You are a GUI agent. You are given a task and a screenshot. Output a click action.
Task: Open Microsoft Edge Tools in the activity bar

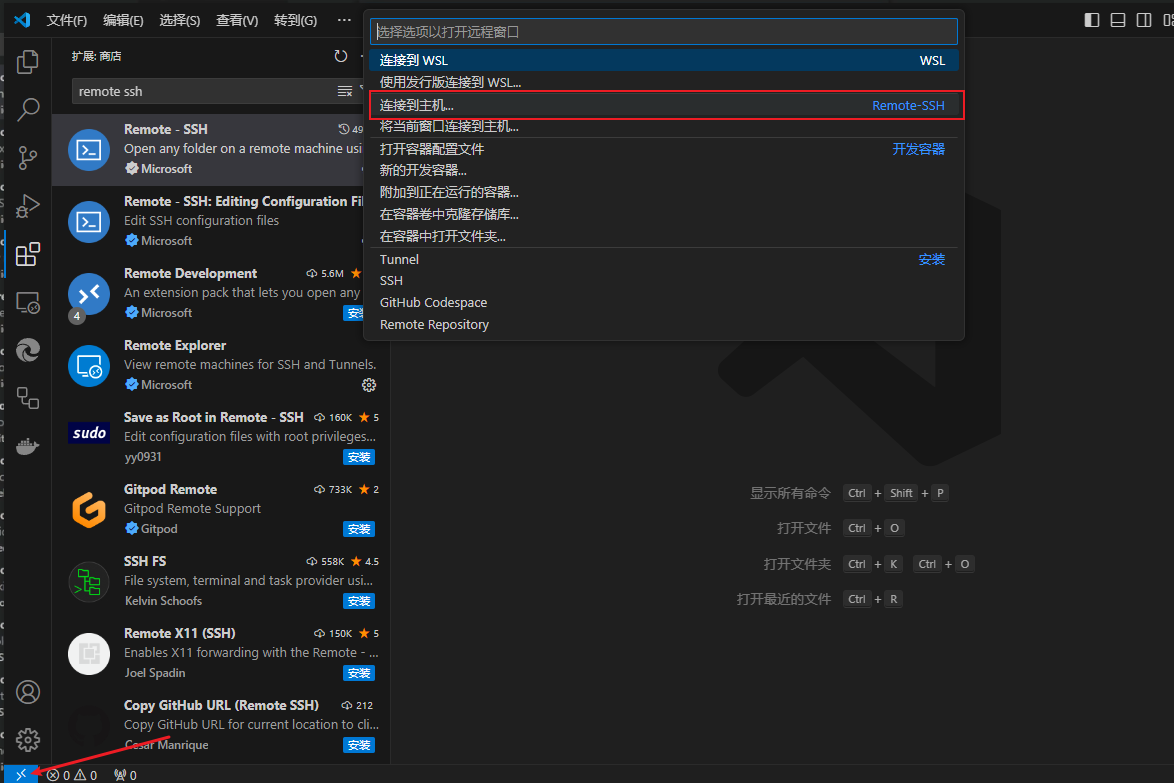(x=28, y=350)
